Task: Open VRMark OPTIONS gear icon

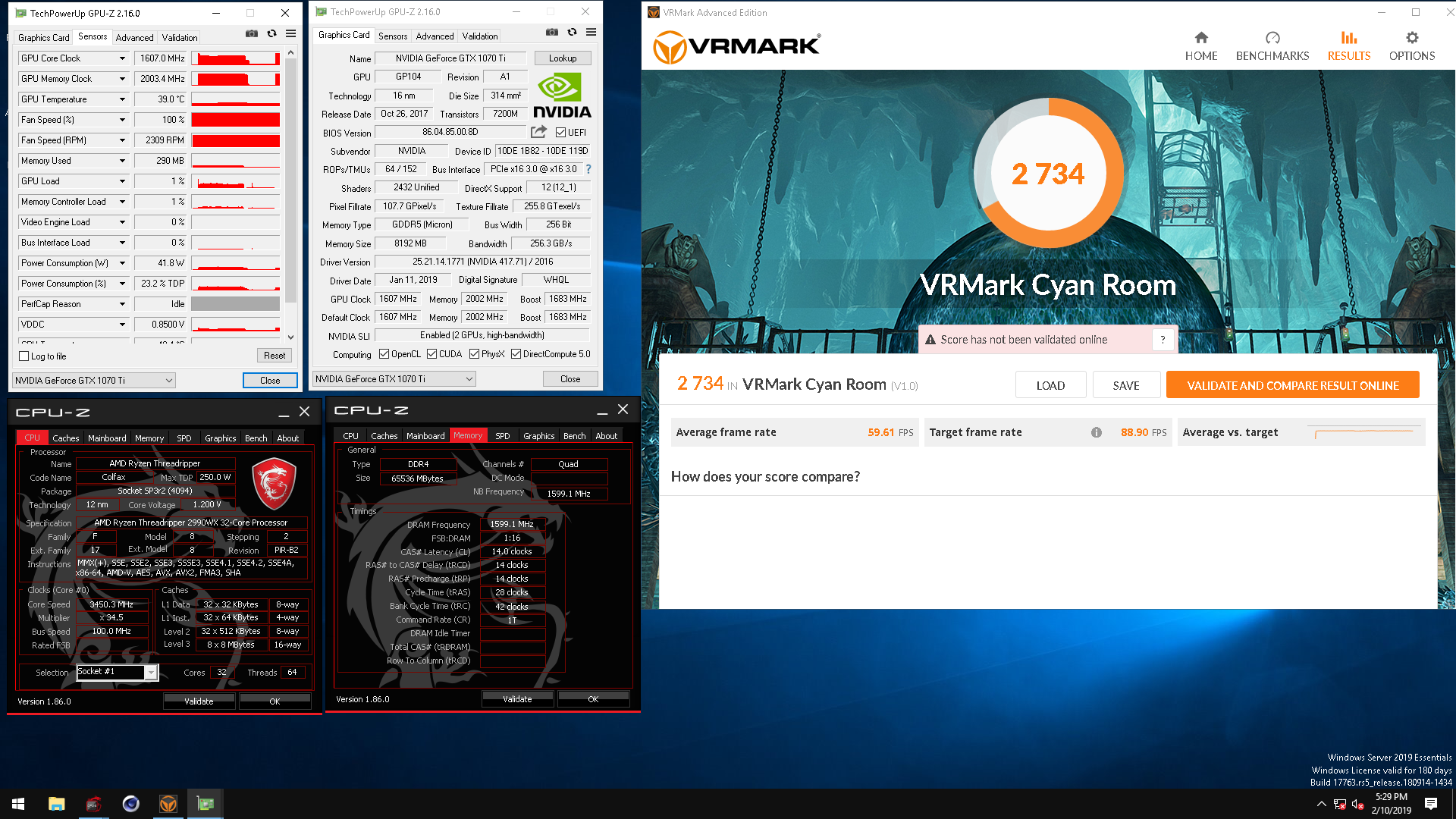Action: [1412, 38]
